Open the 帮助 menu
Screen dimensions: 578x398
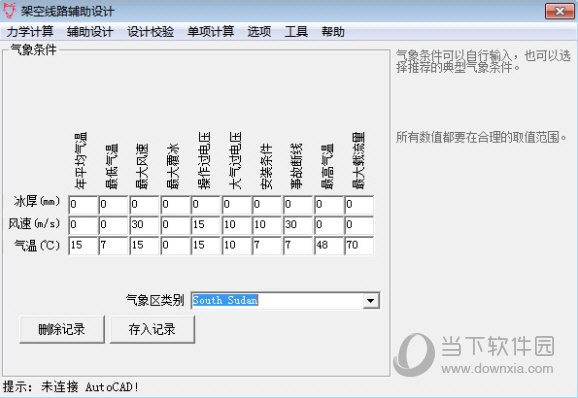click(333, 32)
